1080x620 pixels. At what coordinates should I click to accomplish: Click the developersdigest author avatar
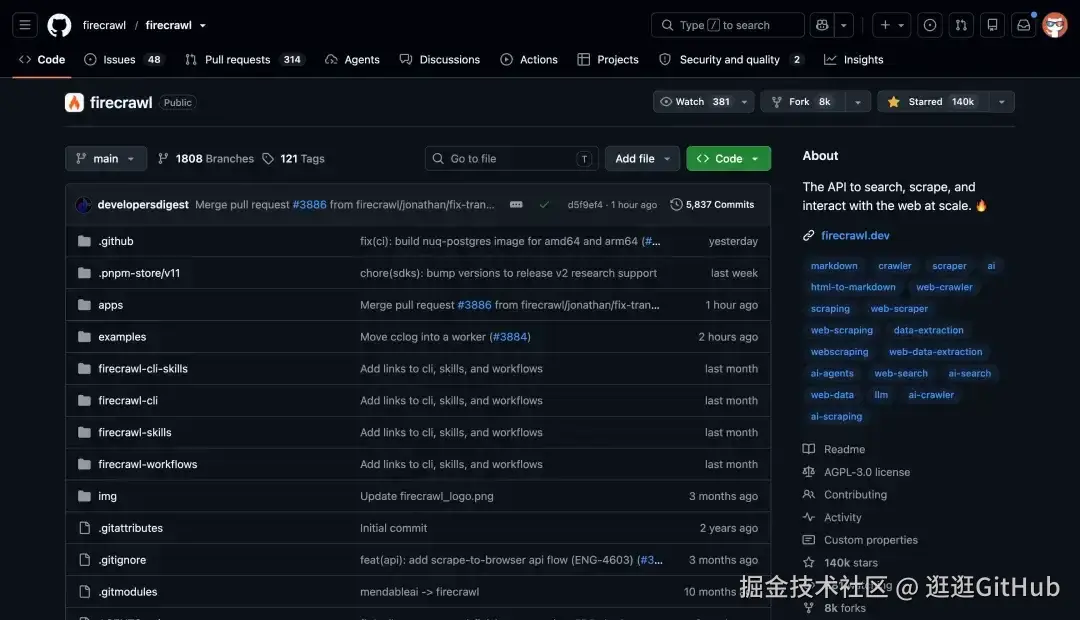[83, 205]
